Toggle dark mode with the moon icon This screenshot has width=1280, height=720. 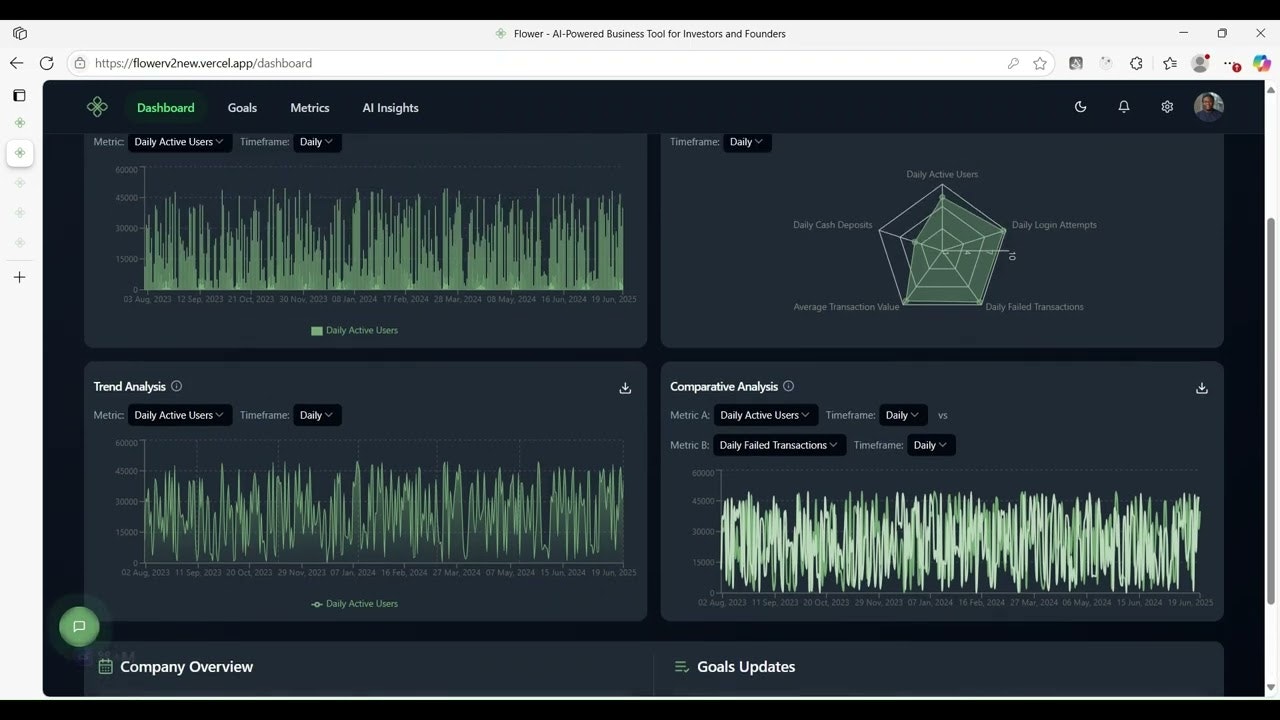click(1080, 107)
